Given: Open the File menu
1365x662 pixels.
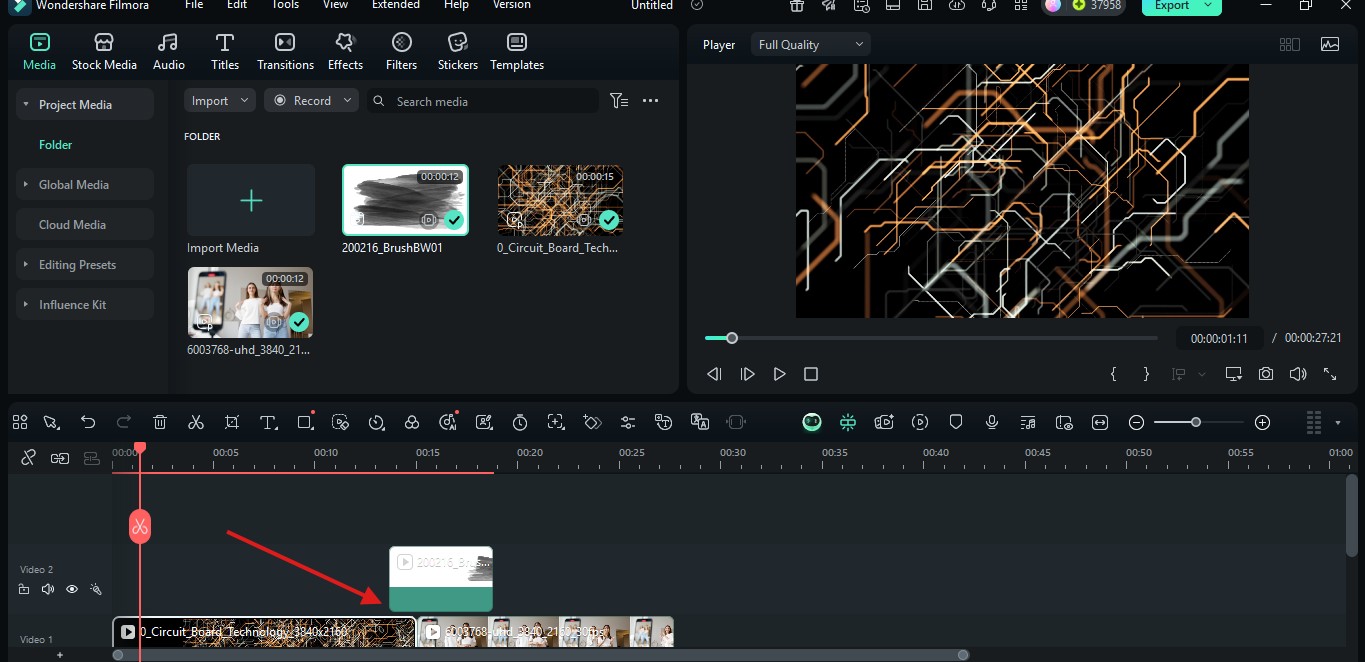Looking at the screenshot, I should click(x=194, y=5).
